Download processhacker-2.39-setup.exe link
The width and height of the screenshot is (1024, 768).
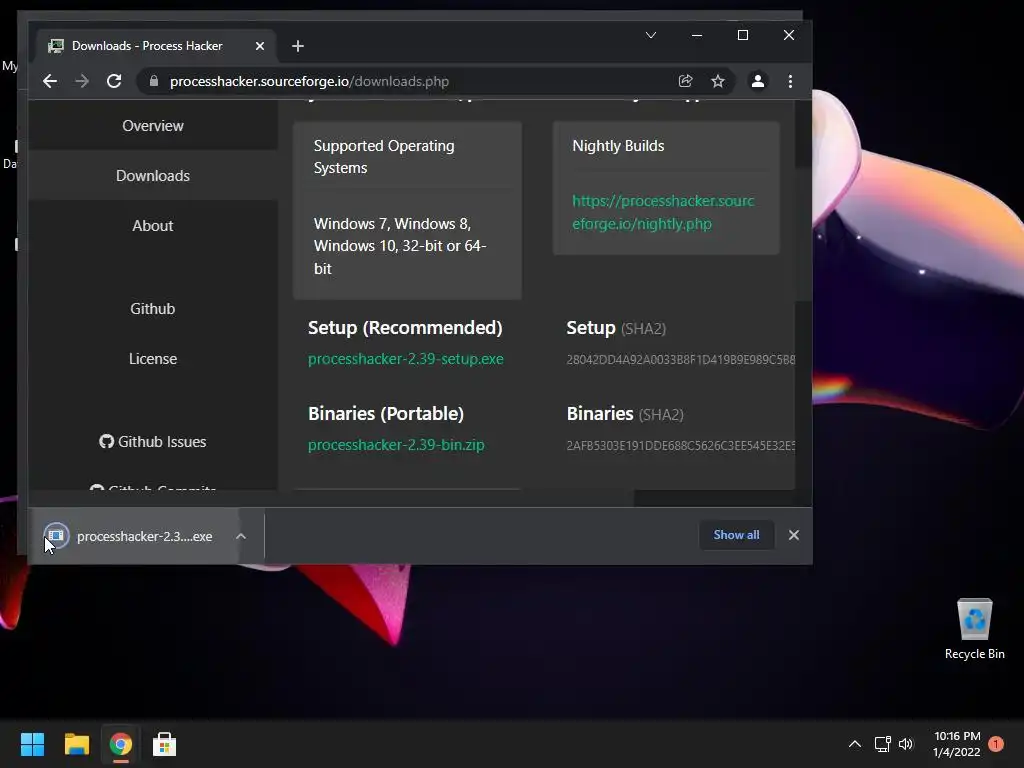(406, 359)
